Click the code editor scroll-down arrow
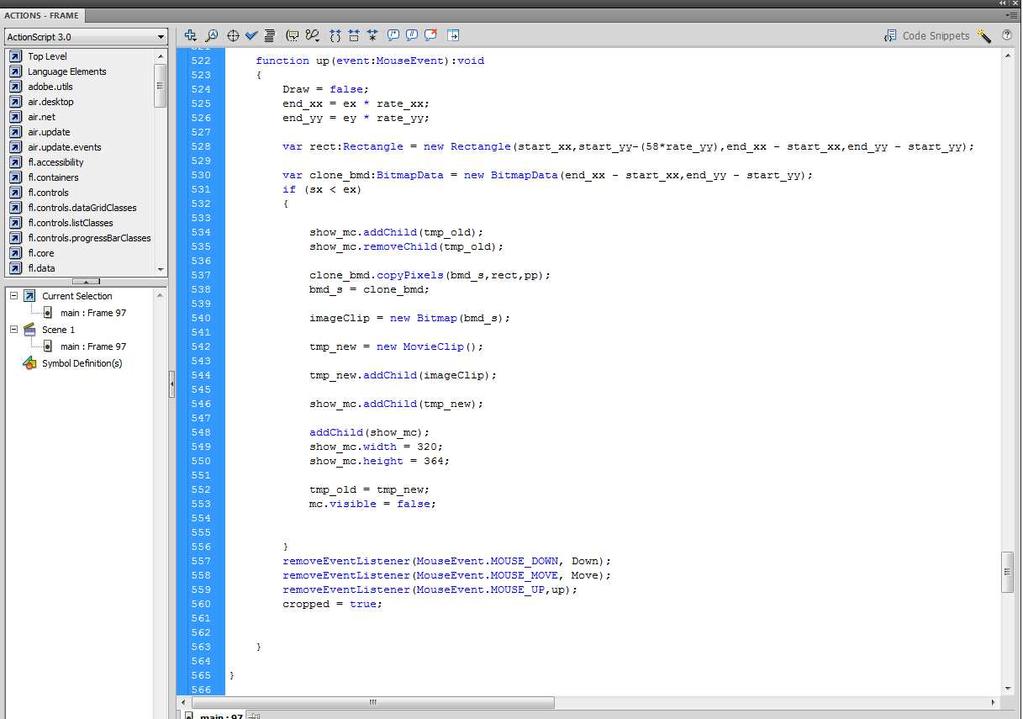Image resolution: width=1023 pixels, height=719 pixels. click(x=1007, y=688)
